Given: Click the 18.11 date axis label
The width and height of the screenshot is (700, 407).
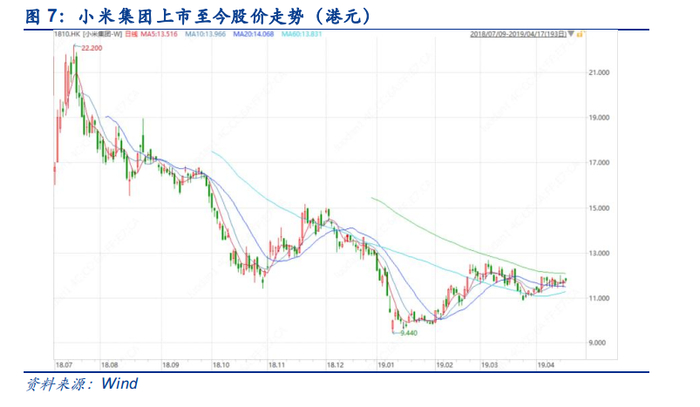Looking at the screenshot, I should pyautogui.click(x=277, y=365).
